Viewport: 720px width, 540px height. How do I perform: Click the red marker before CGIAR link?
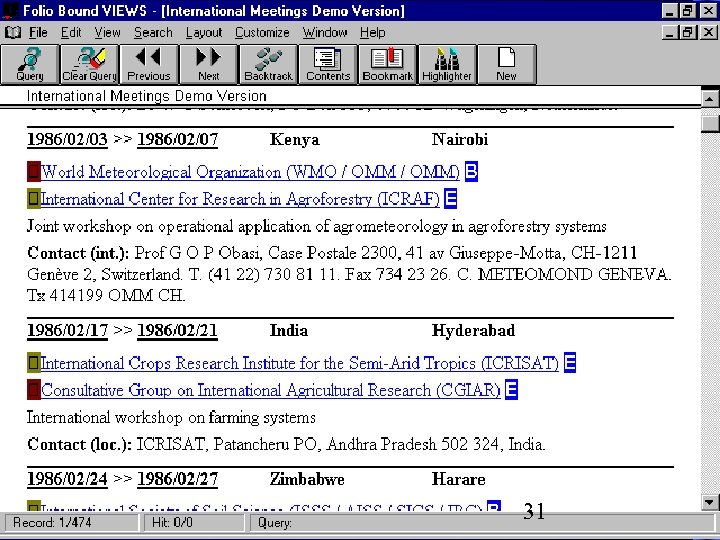(x=34, y=390)
